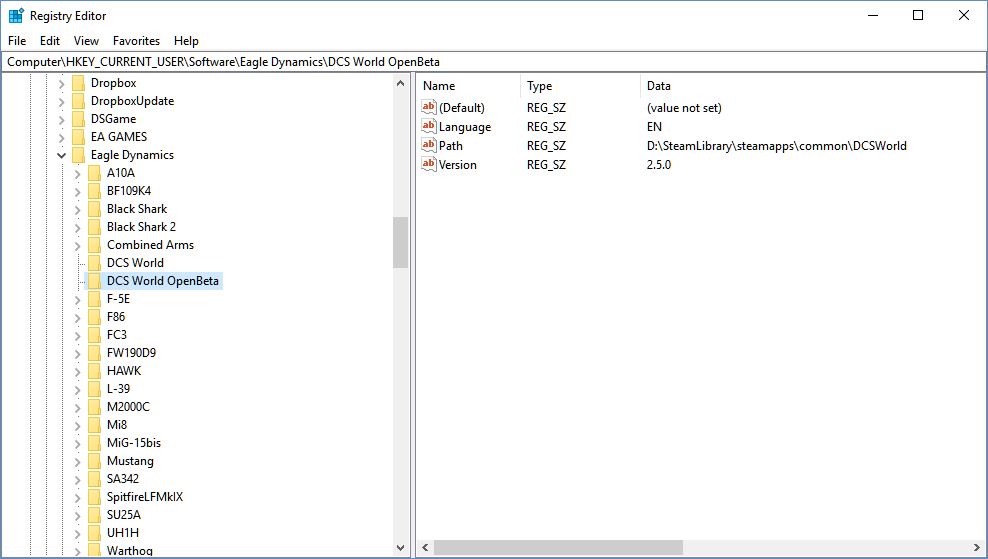Select the M2000C folder icon
This screenshot has width=988, height=559.
pos(95,407)
